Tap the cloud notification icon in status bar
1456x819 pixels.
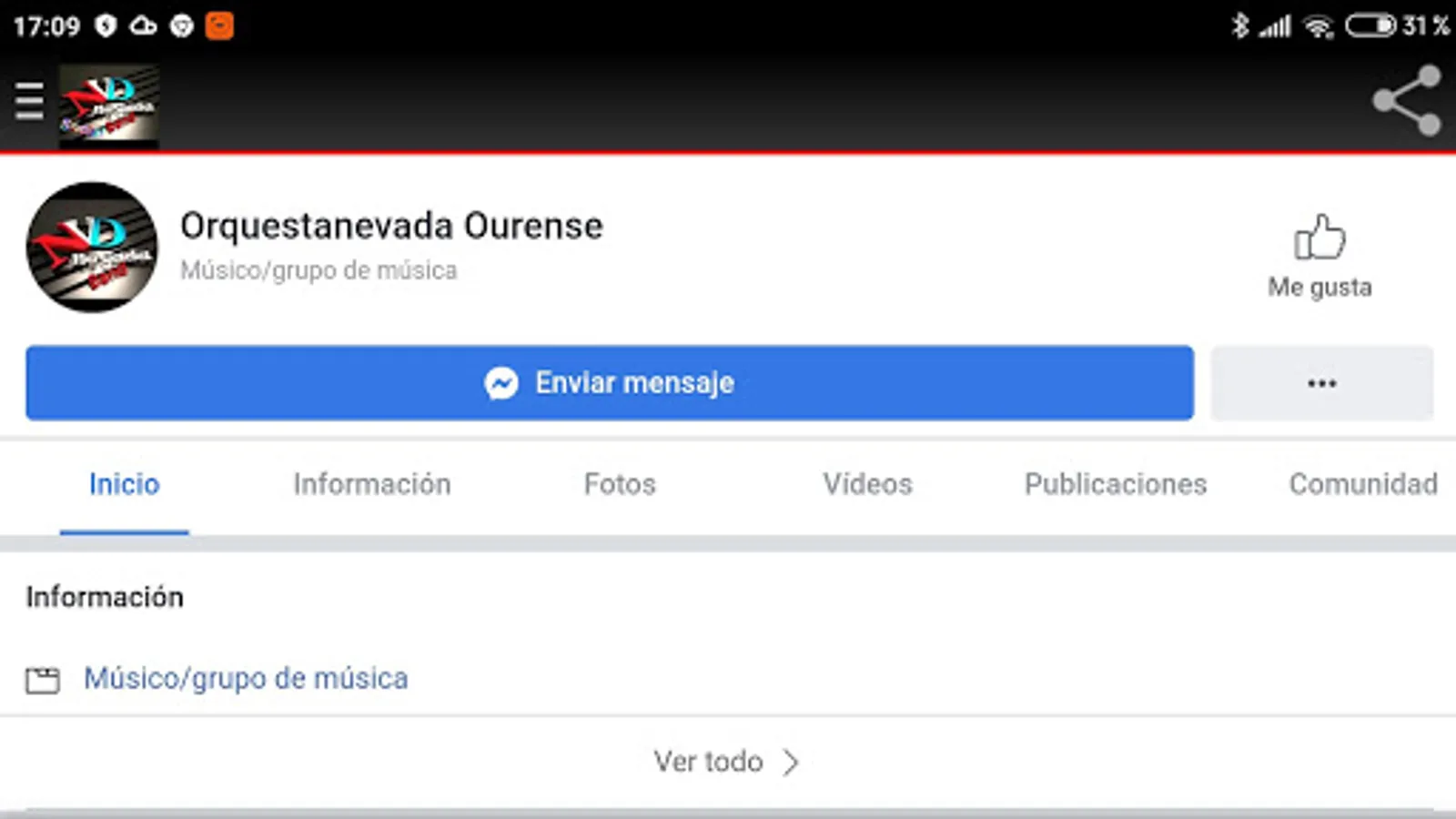click(x=143, y=25)
